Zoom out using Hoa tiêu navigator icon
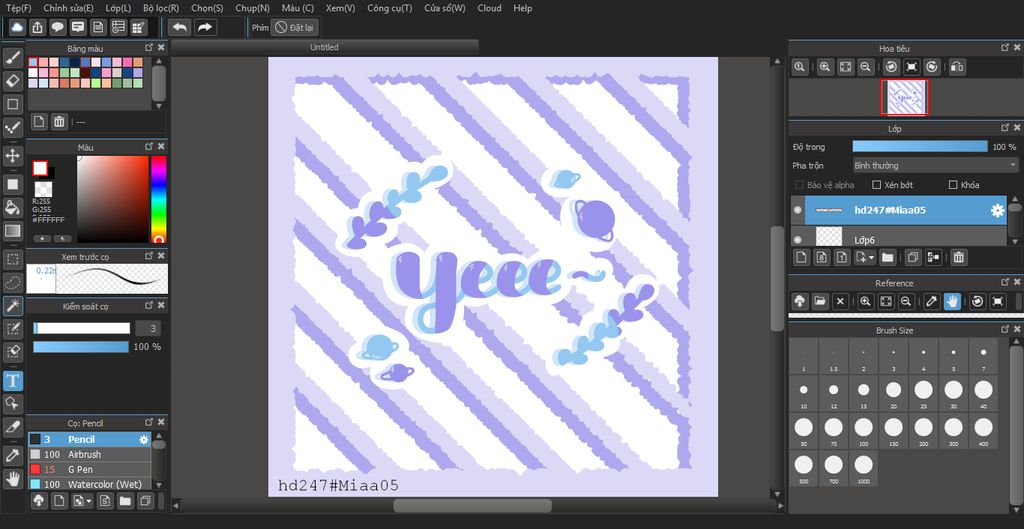Image resolution: width=1024 pixels, height=529 pixels. click(865, 67)
